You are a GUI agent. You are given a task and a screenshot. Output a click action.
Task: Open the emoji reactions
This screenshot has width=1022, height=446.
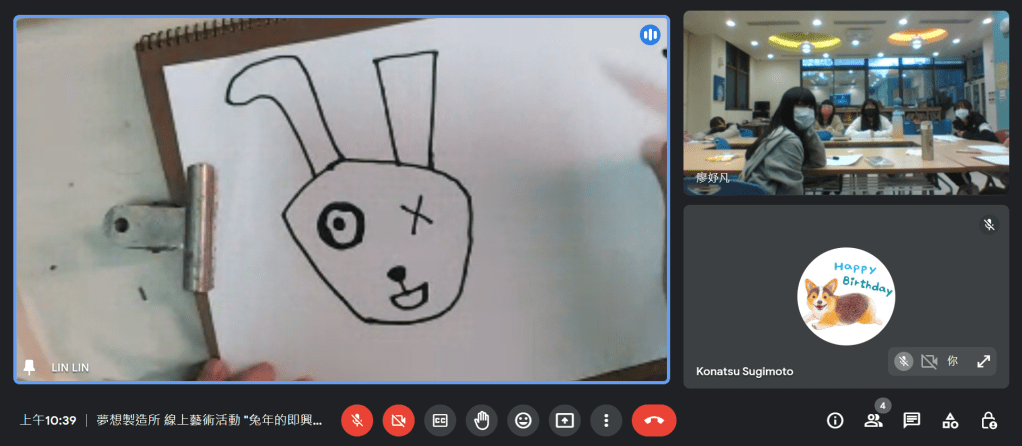click(523, 420)
